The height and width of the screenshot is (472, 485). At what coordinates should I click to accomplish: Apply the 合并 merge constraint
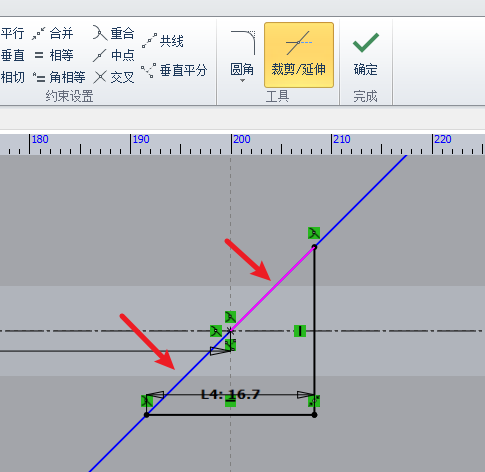coord(53,33)
